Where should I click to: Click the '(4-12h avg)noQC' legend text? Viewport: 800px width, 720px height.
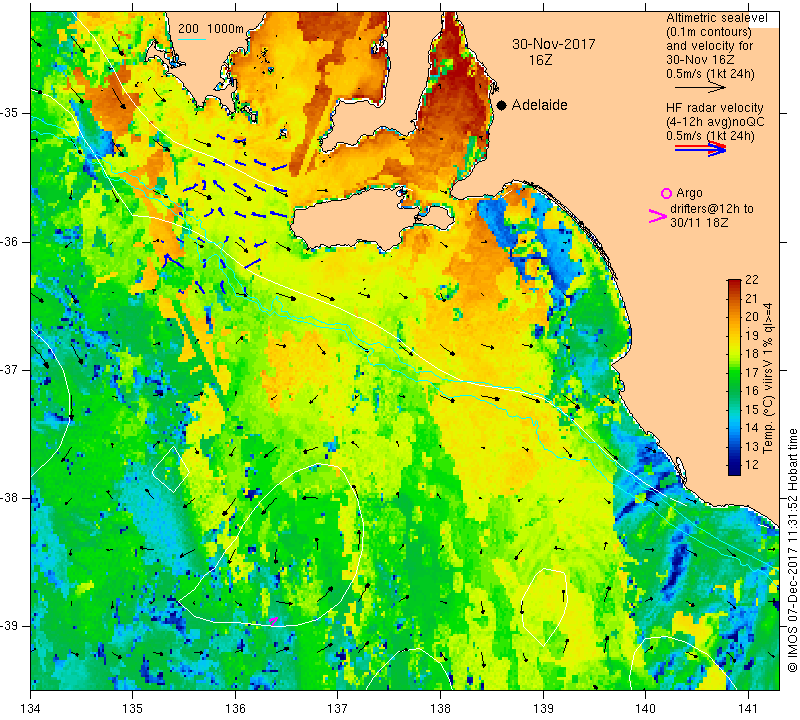[715, 122]
